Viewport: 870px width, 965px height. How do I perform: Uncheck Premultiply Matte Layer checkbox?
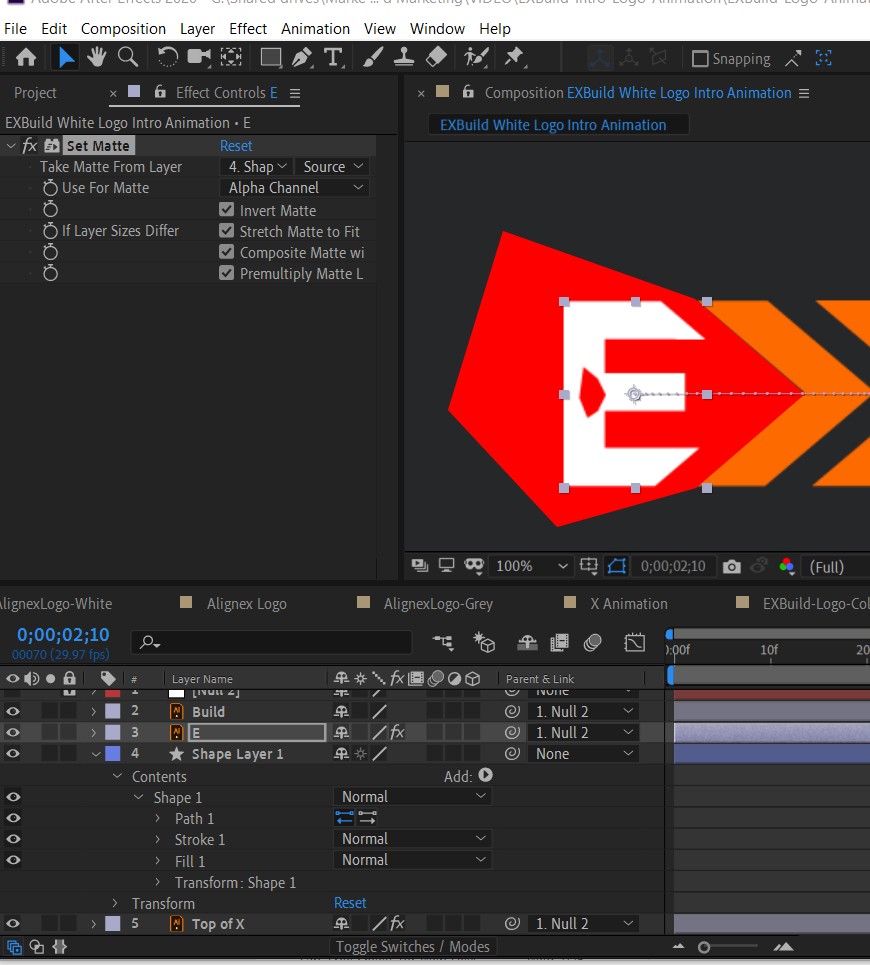click(x=226, y=273)
